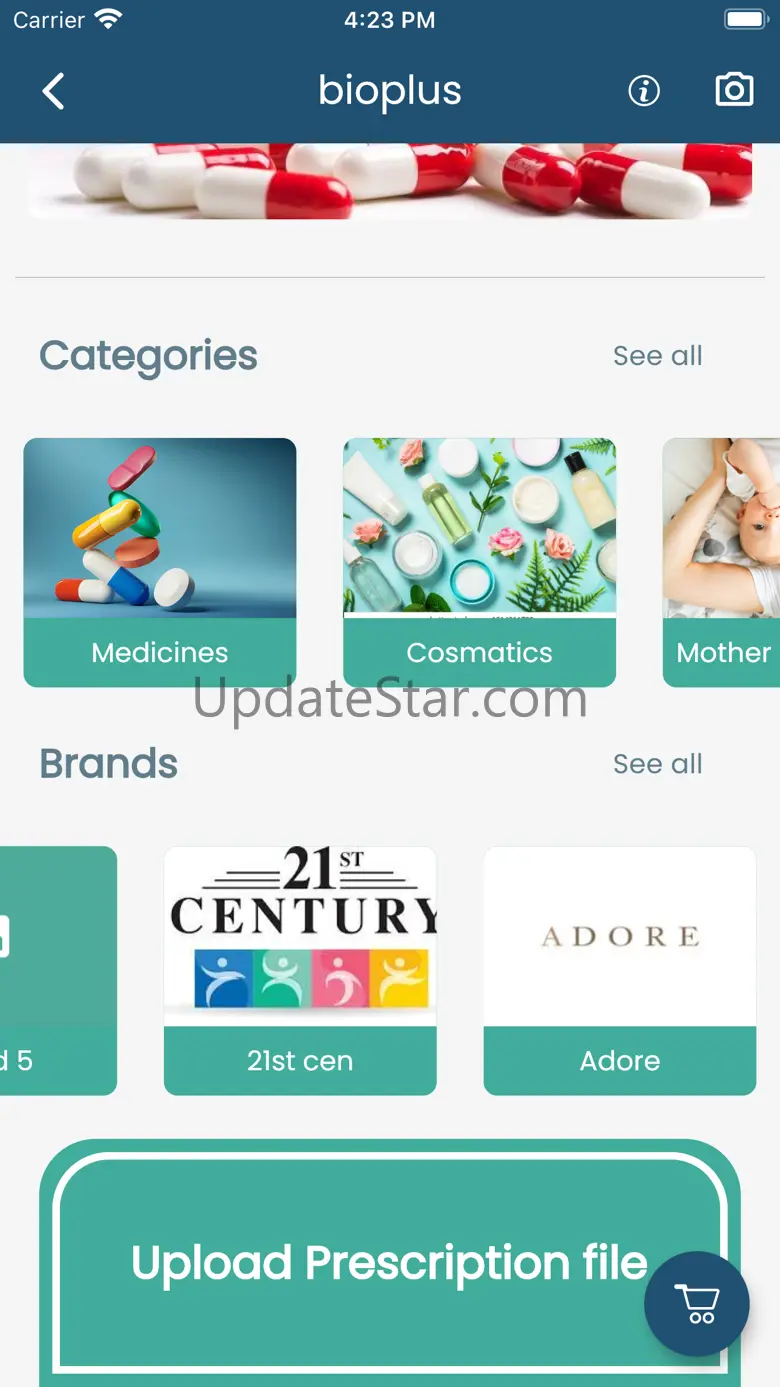Open the info circle icon
Image resolution: width=780 pixels, height=1387 pixels.
(x=644, y=91)
